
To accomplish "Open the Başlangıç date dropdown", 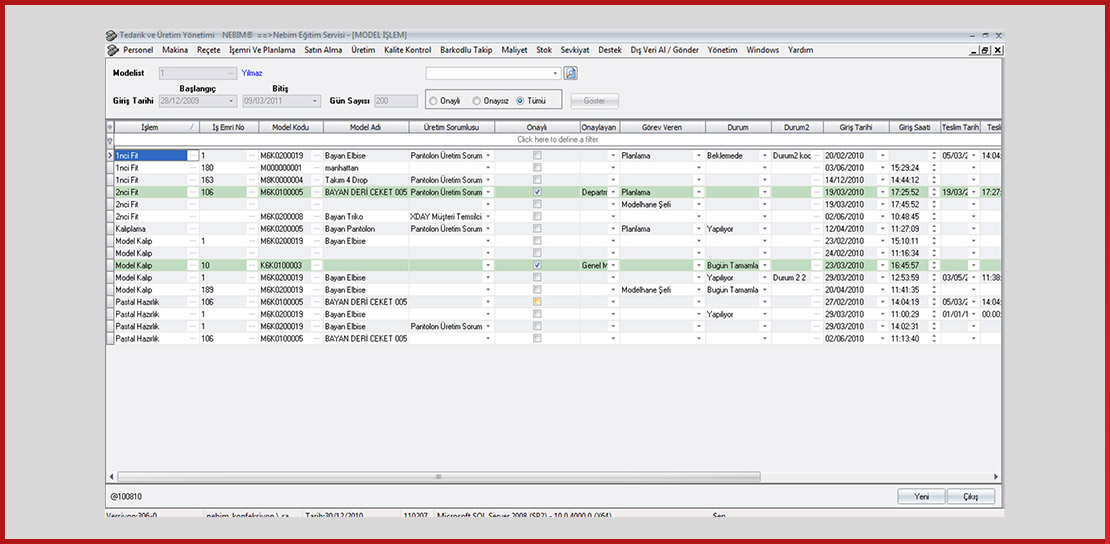I will pos(232,101).
